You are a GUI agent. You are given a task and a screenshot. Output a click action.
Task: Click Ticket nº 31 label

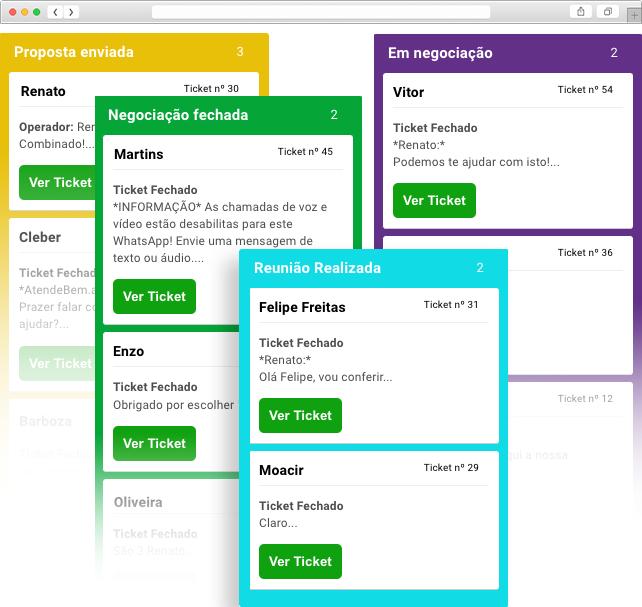click(x=451, y=305)
